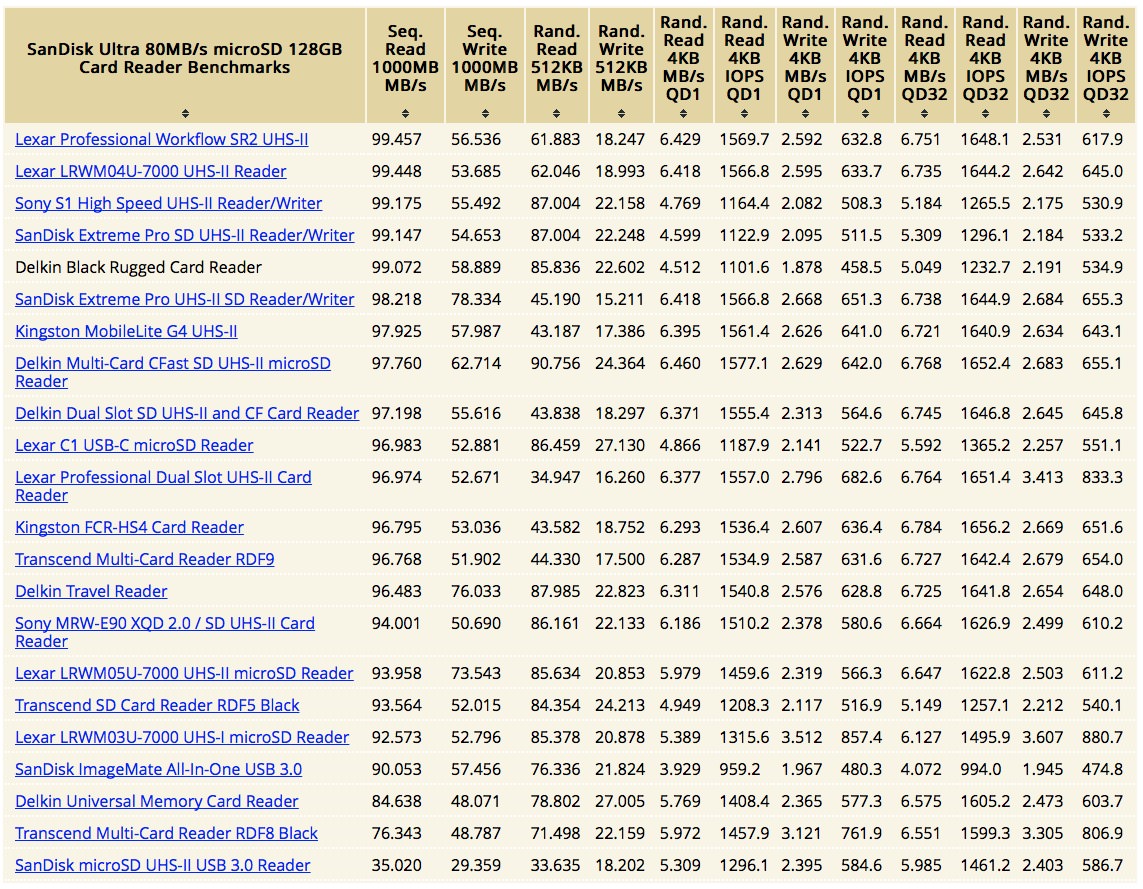Click Rand. Write IOPS QD32 value 833.3
This screenshot has width=1143, height=889.
pos(1102,477)
